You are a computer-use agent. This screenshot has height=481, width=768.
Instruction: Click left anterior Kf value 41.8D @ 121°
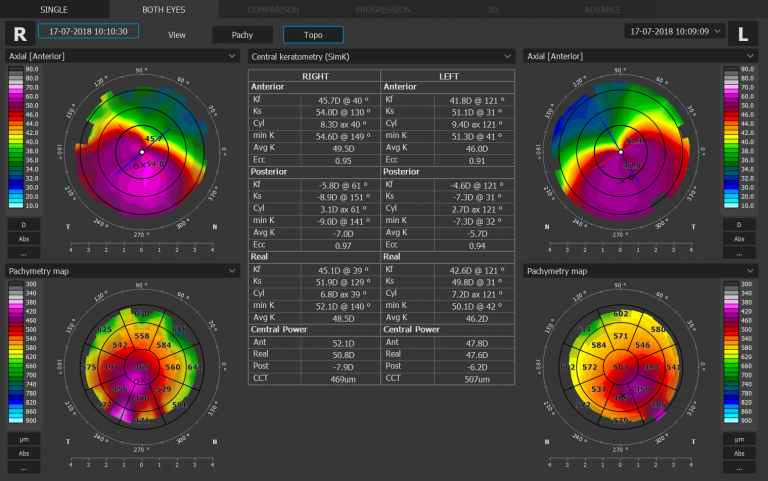[x=476, y=100]
